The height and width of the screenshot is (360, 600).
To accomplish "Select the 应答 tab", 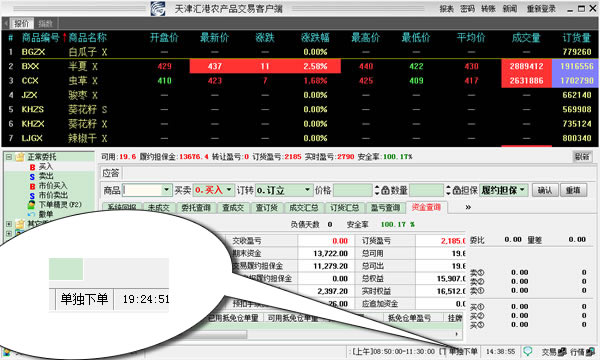I will (111, 173).
